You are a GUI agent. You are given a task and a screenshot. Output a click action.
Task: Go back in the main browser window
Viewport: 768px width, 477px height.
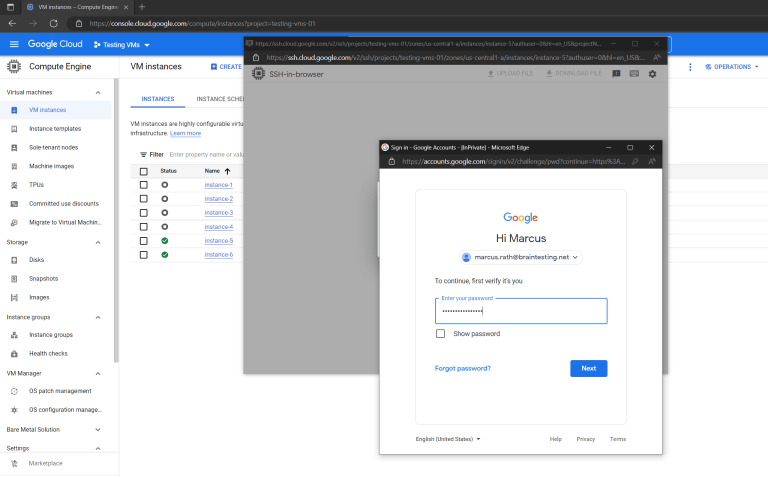(12, 24)
